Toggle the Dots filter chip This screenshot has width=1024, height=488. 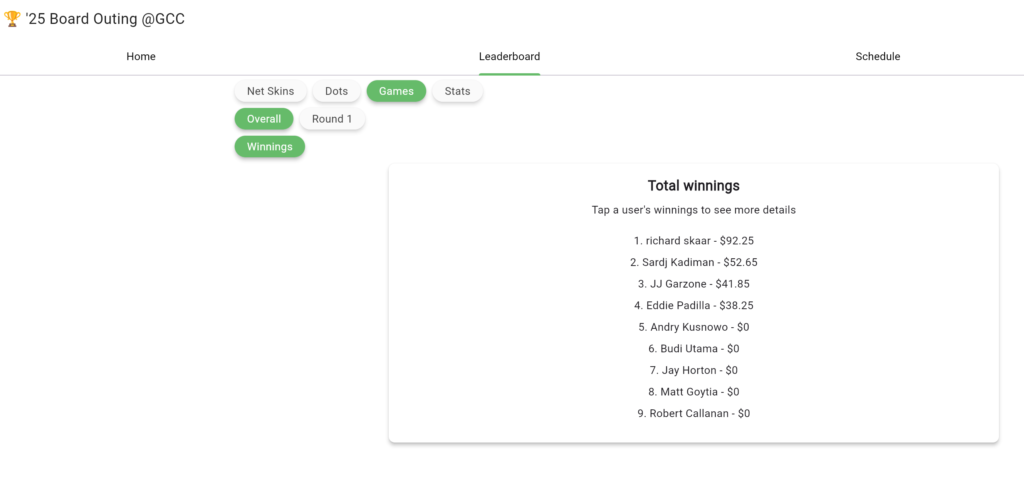[336, 91]
